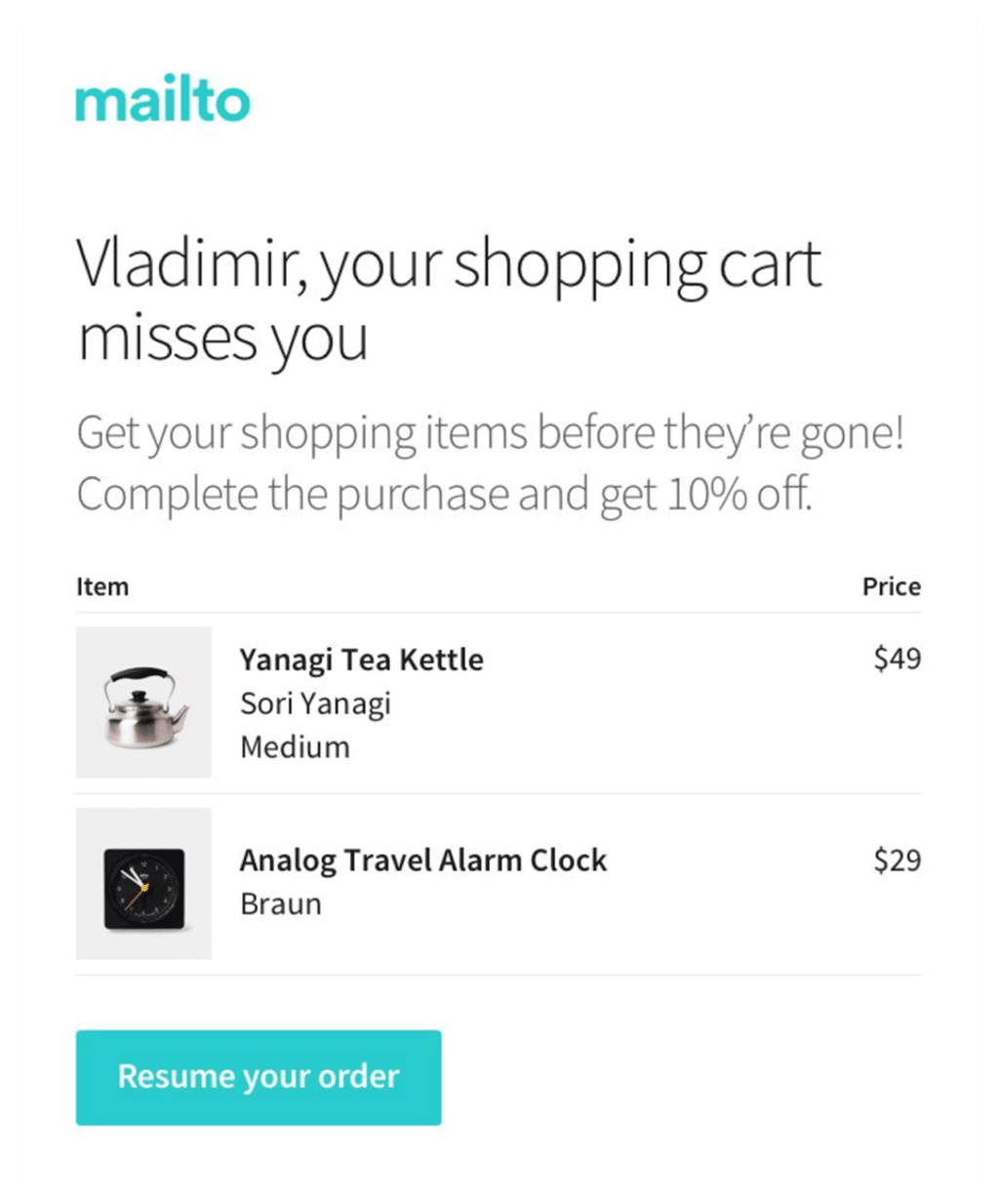This screenshot has width=999, height=1204.
Task: Click the Price column header
Action: click(x=892, y=585)
